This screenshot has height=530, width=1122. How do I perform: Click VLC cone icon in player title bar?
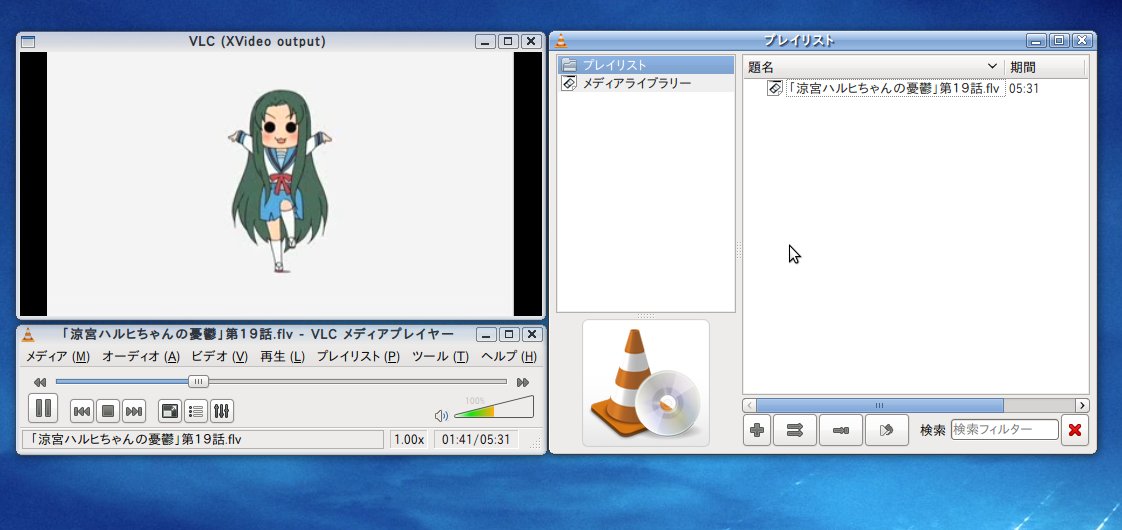pos(28,335)
